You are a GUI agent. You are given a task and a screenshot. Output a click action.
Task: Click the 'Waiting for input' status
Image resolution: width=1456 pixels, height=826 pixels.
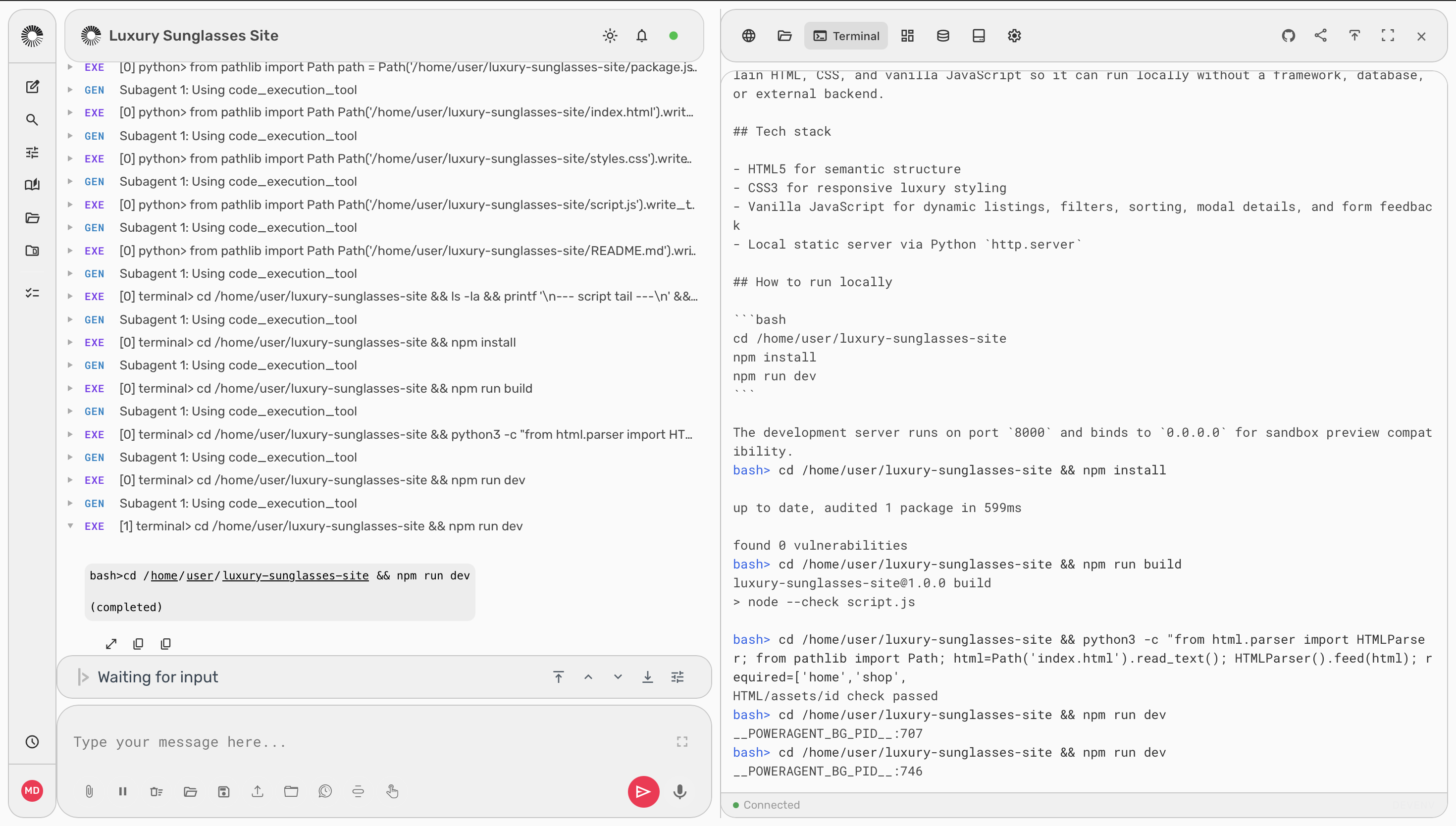click(x=157, y=677)
